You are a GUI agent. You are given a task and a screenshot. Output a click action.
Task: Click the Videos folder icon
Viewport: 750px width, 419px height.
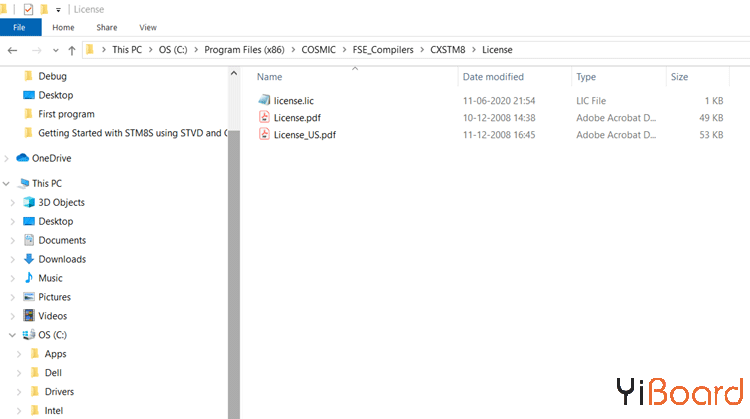(x=29, y=316)
